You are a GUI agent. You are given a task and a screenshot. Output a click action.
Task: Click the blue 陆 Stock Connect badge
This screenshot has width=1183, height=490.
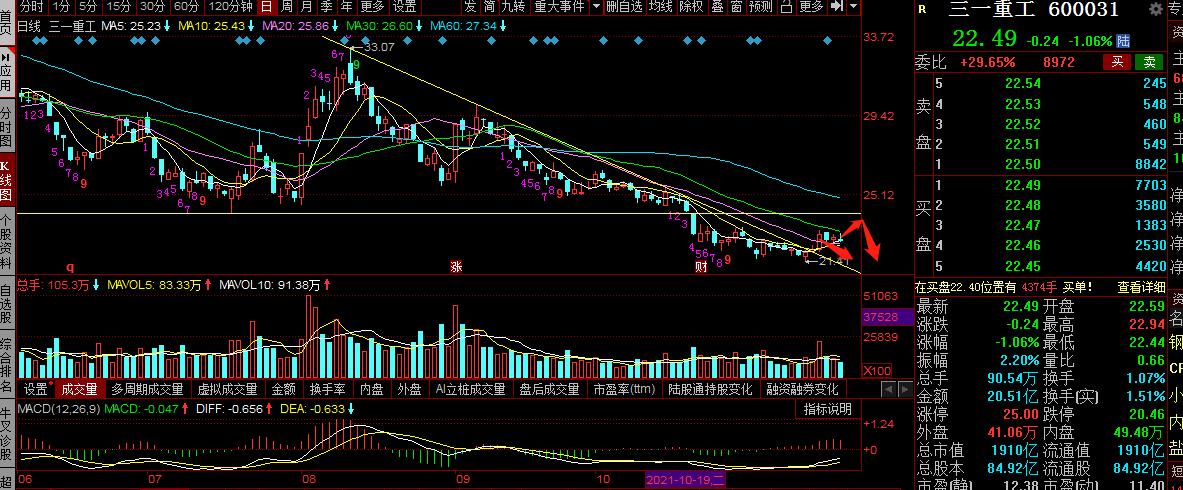(1124, 41)
